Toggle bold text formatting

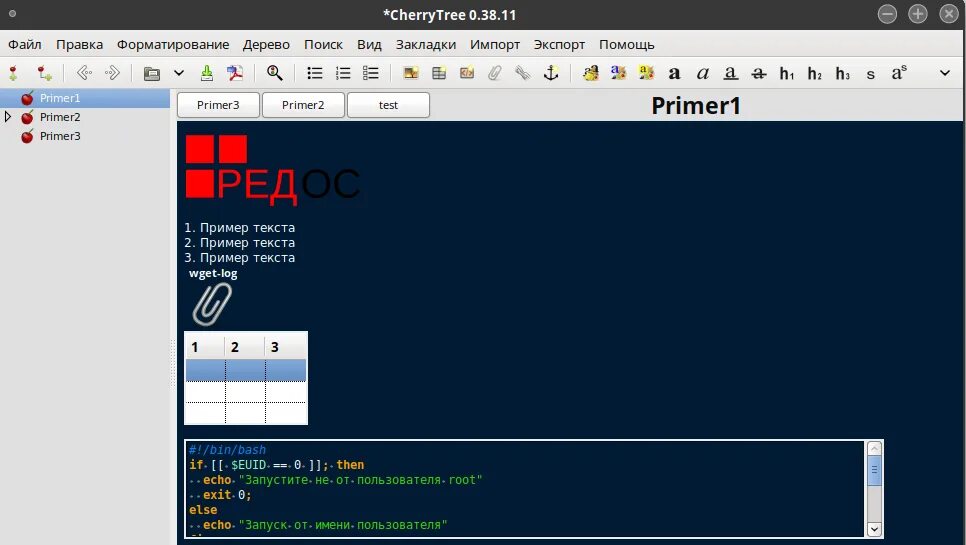coord(675,73)
